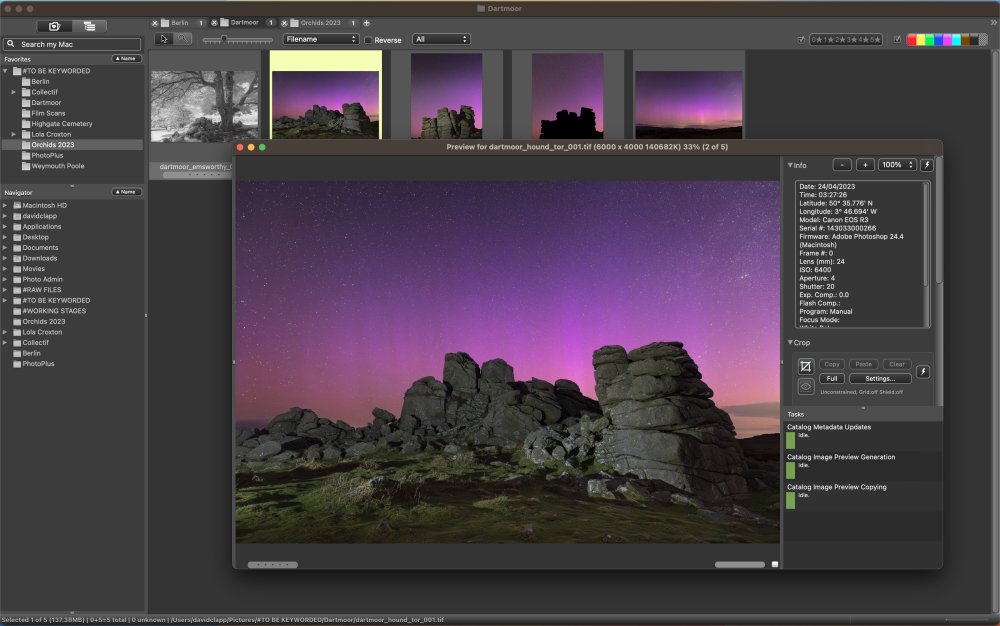Select the Berlin folder in Favorites

(x=40, y=82)
